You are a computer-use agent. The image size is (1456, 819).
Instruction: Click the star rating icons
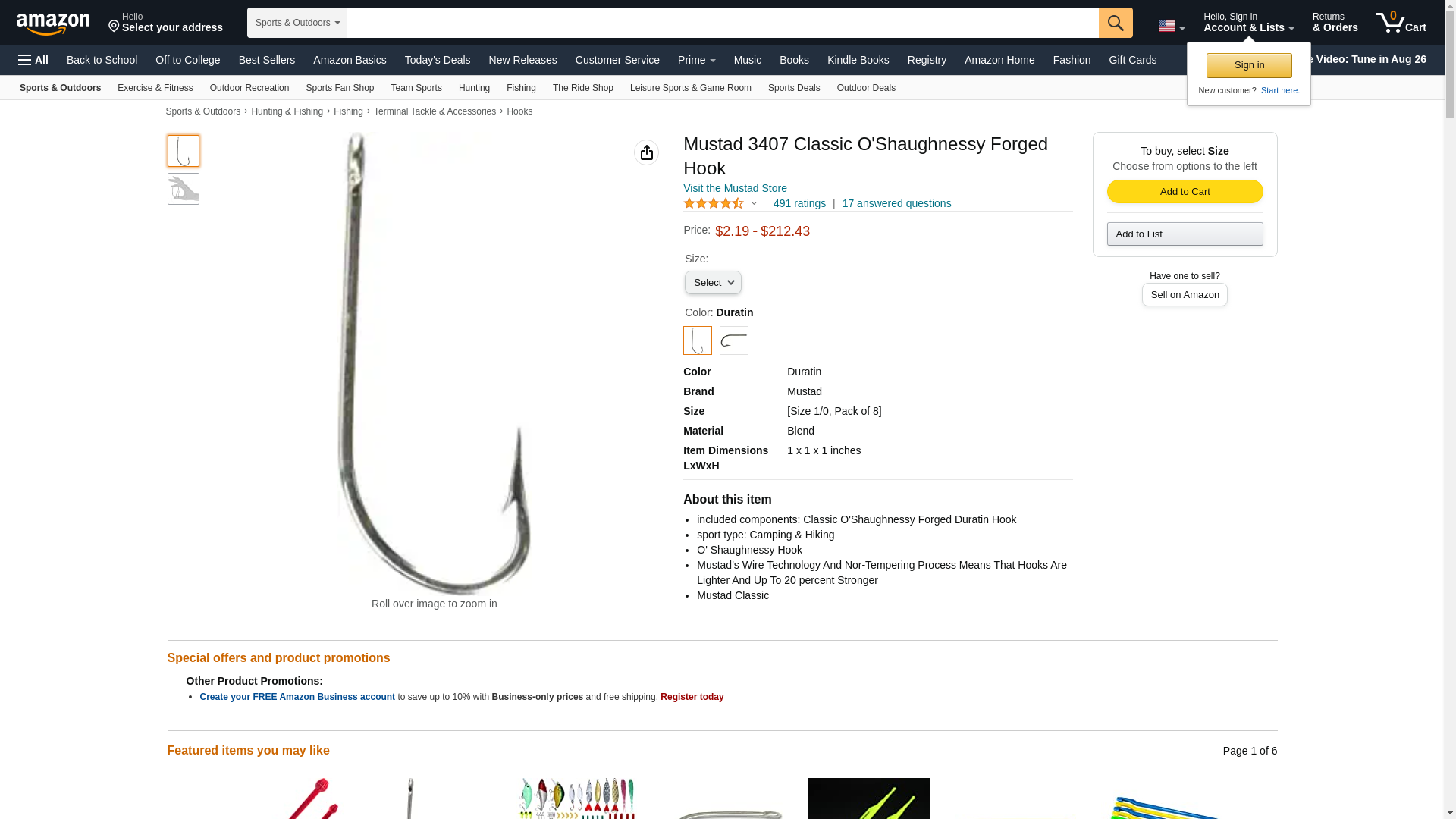[714, 203]
